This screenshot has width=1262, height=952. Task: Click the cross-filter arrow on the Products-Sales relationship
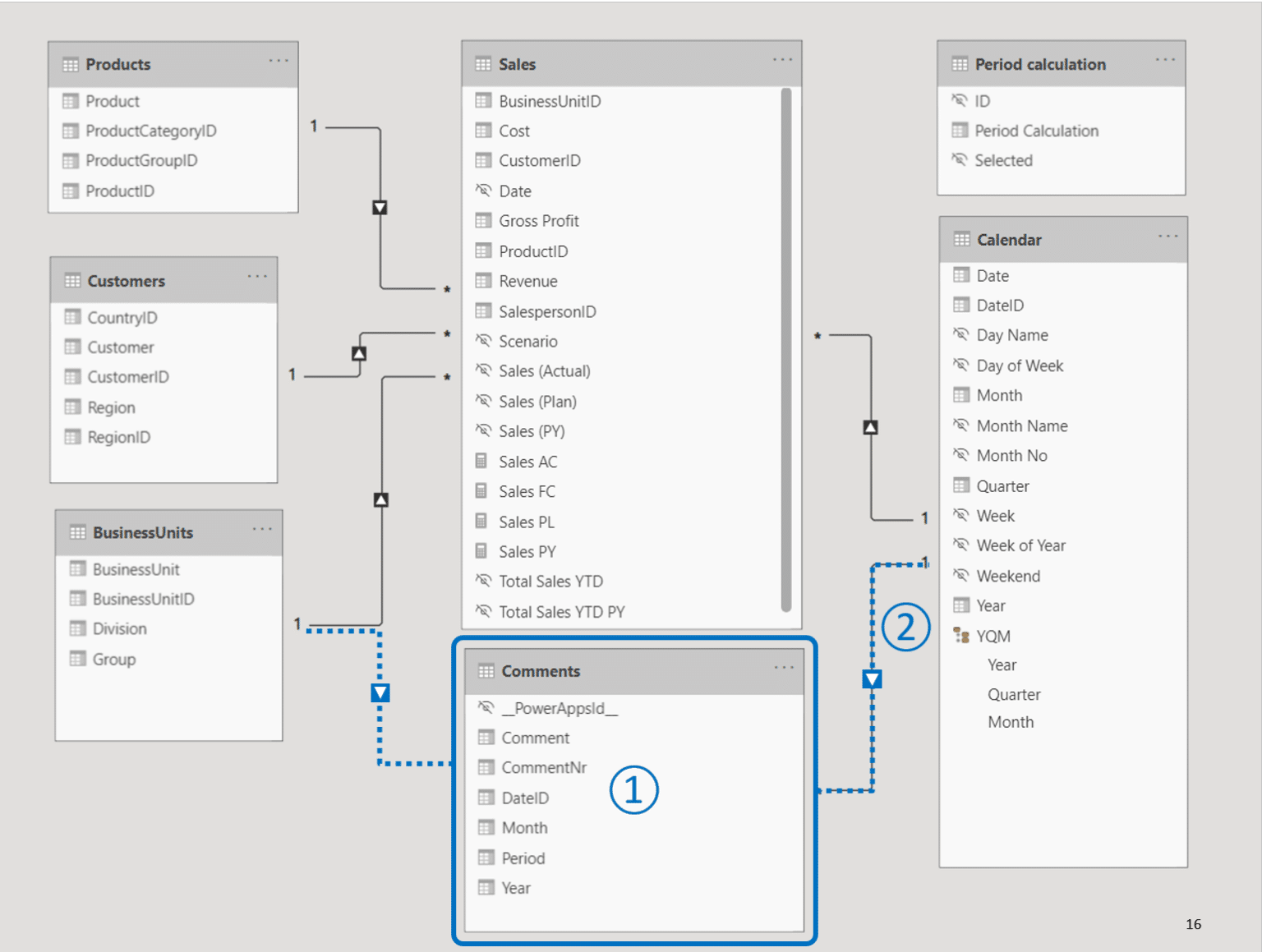click(x=380, y=207)
